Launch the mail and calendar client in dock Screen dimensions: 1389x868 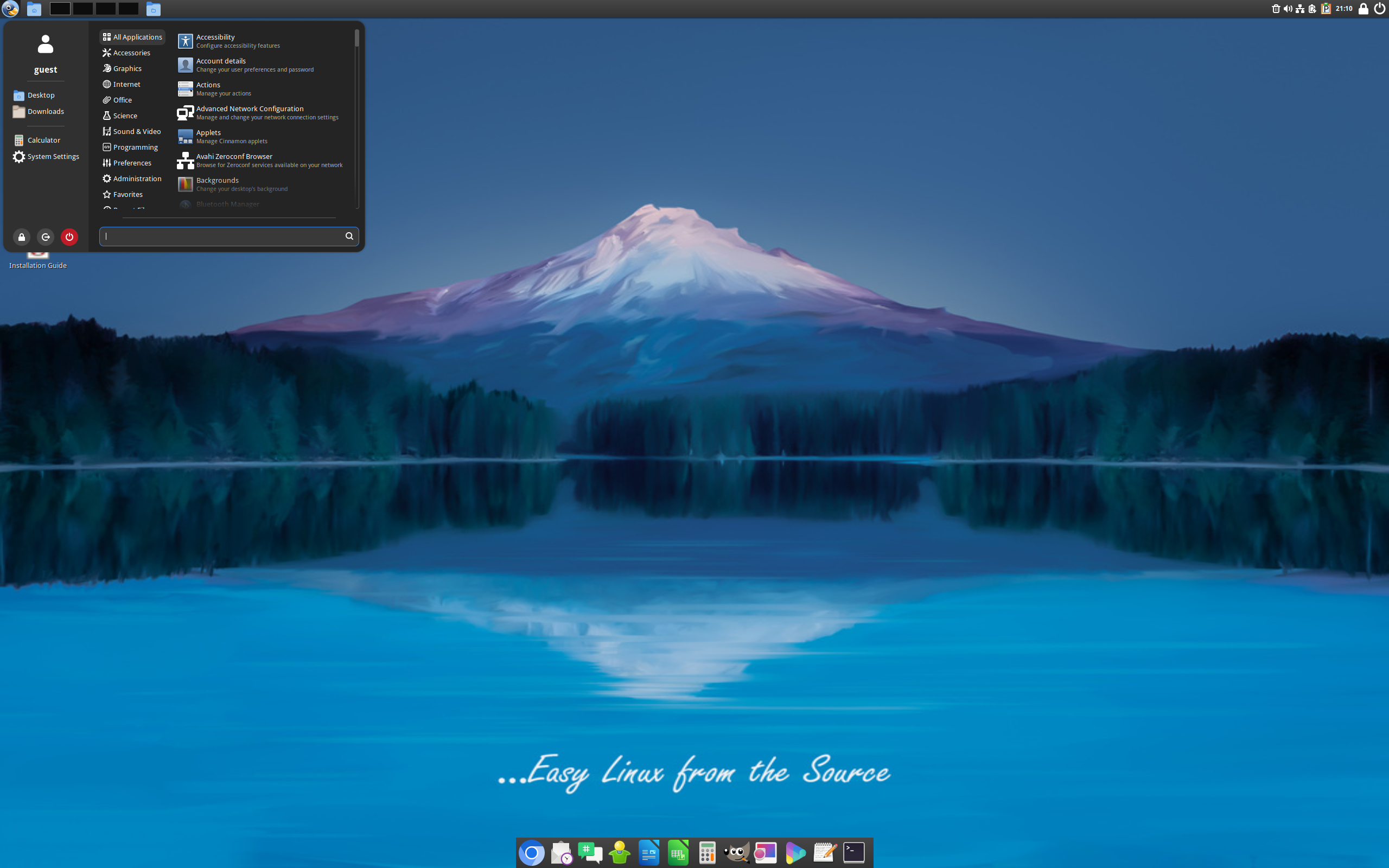point(562,852)
